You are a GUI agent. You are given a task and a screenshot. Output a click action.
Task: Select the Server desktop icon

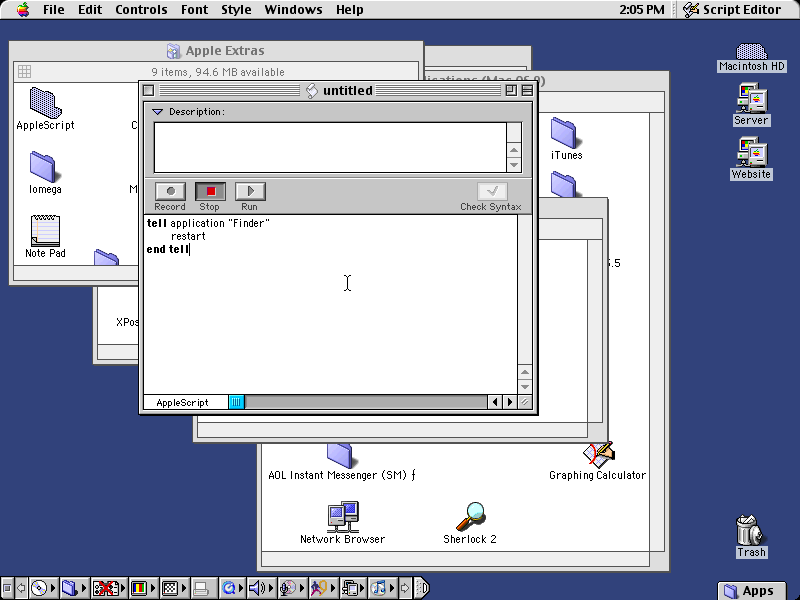pos(751,105)
